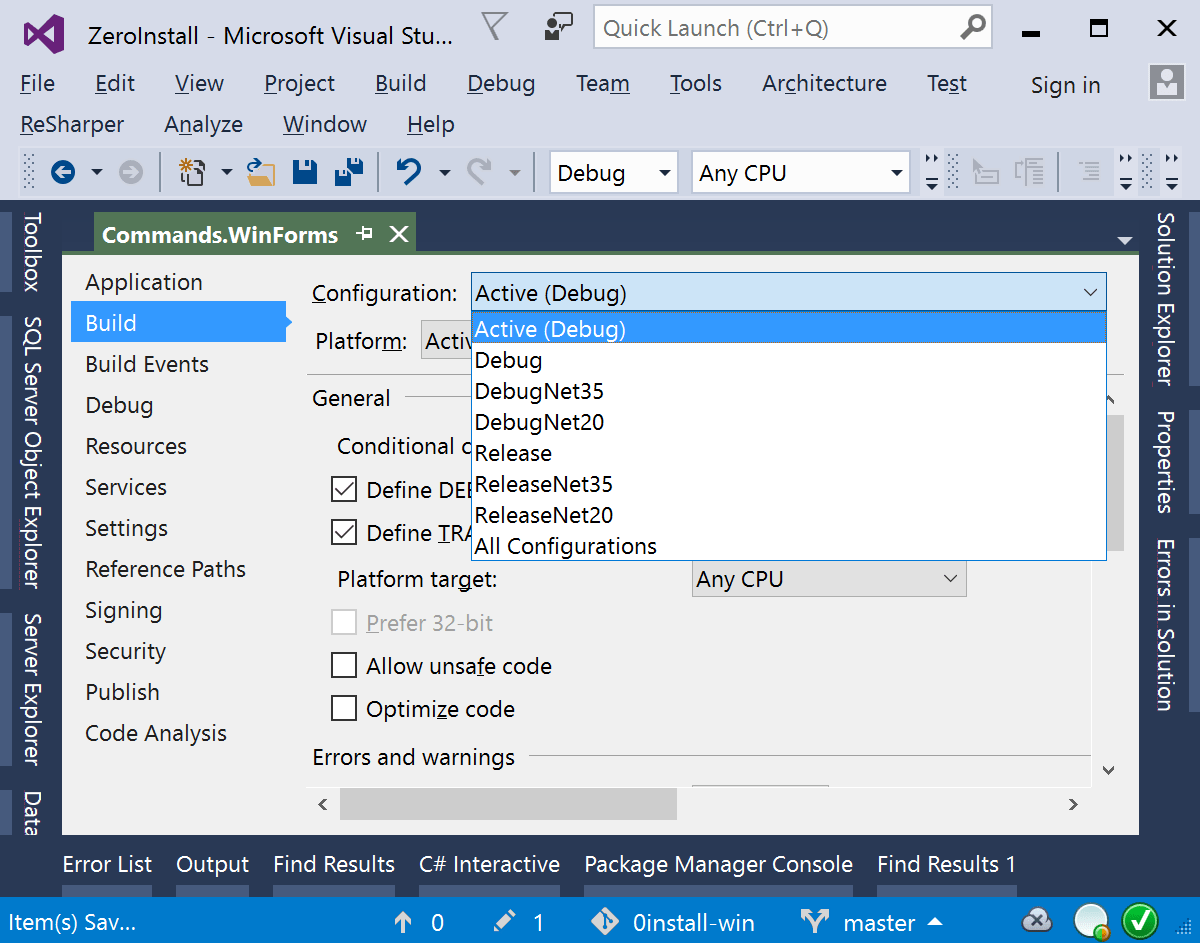1200x943 pixels.
Task: Click the cloud status bar icon
Action: tap(1038, 920)
